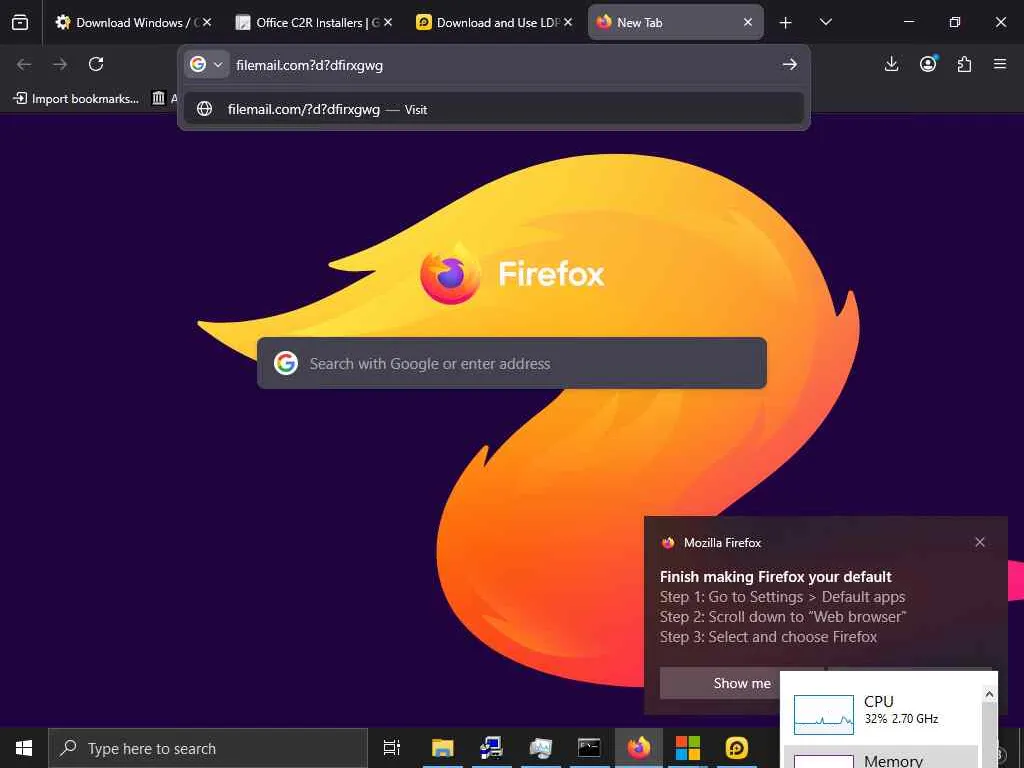The height and width of the screenshot is (768, 1024).
Task: Click in the address bar URL text
Action: (310, 65)
